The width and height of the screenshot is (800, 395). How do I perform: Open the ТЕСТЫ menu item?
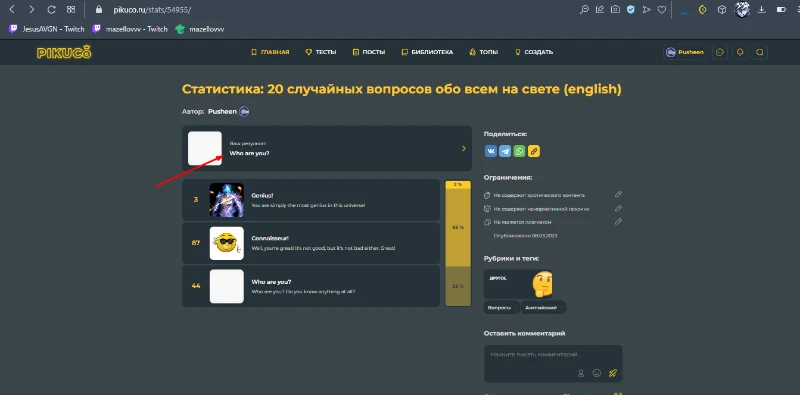[320, 52]
